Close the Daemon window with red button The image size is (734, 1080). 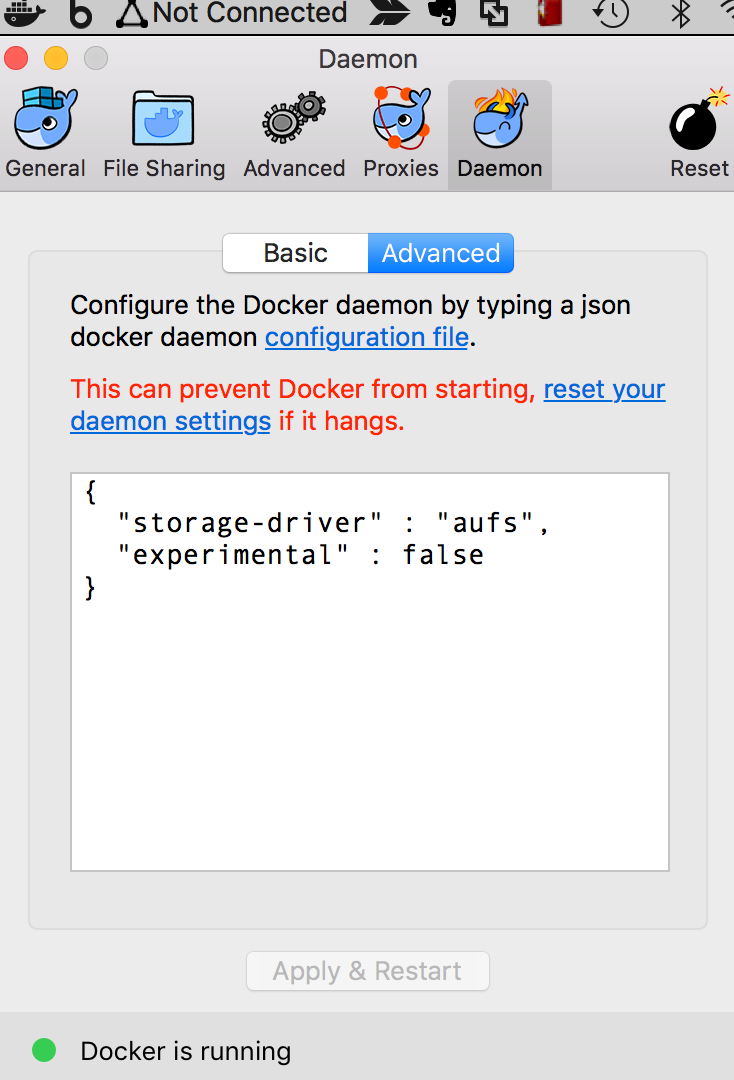pos(16,59)
